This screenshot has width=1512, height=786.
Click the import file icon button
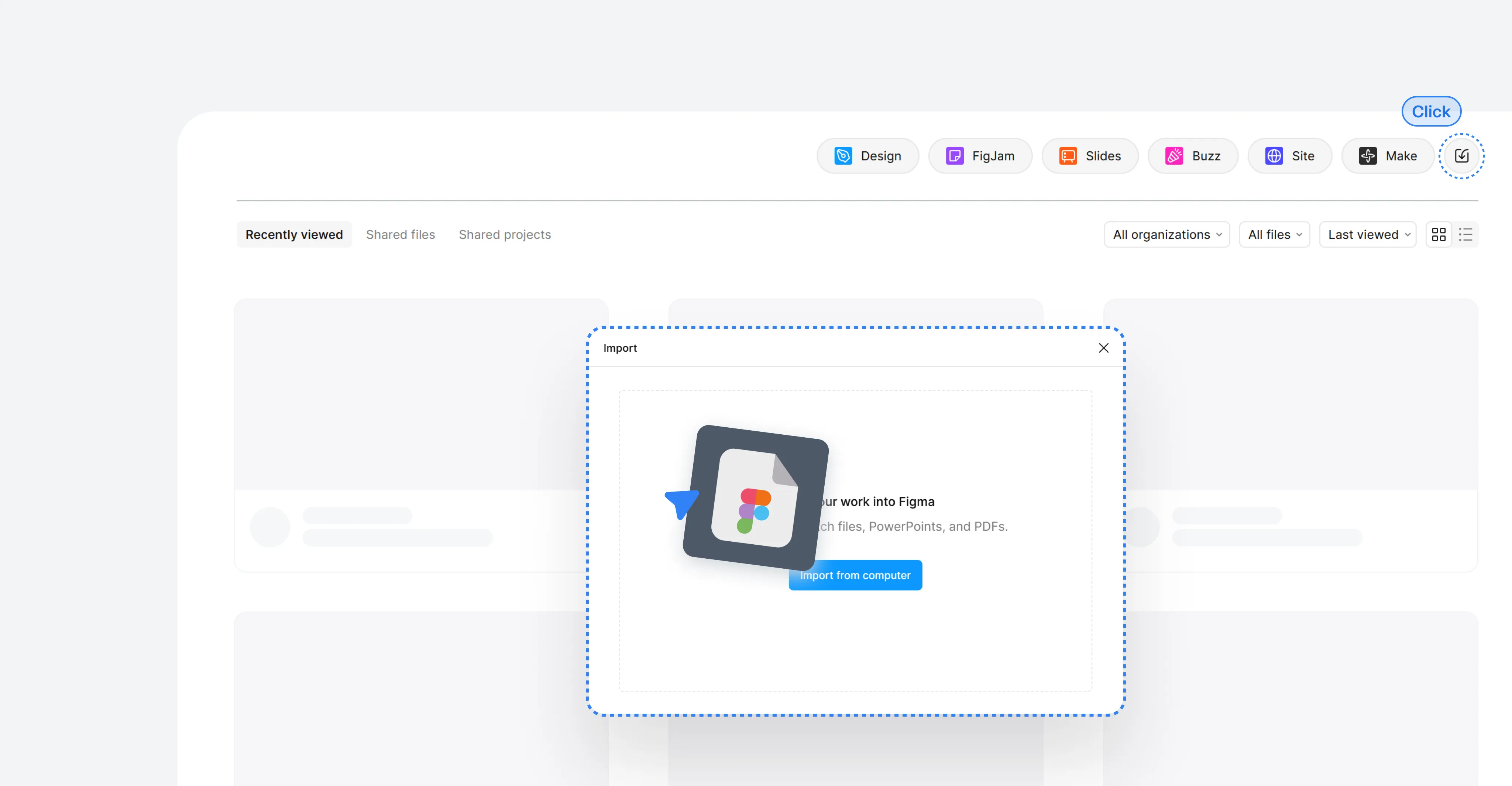point(1461,156)
